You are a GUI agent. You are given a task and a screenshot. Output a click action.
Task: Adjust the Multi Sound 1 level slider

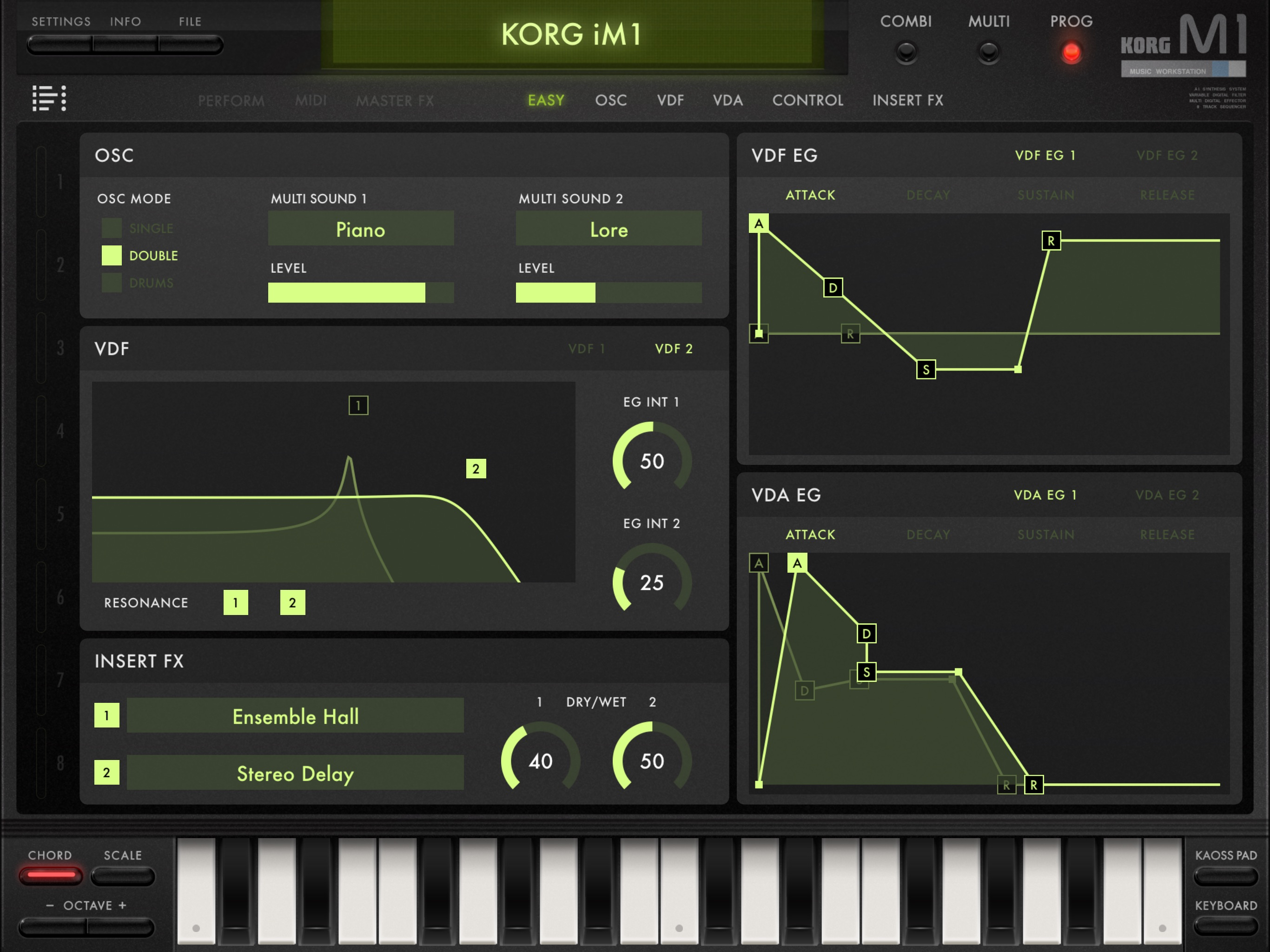pos(361,292)
